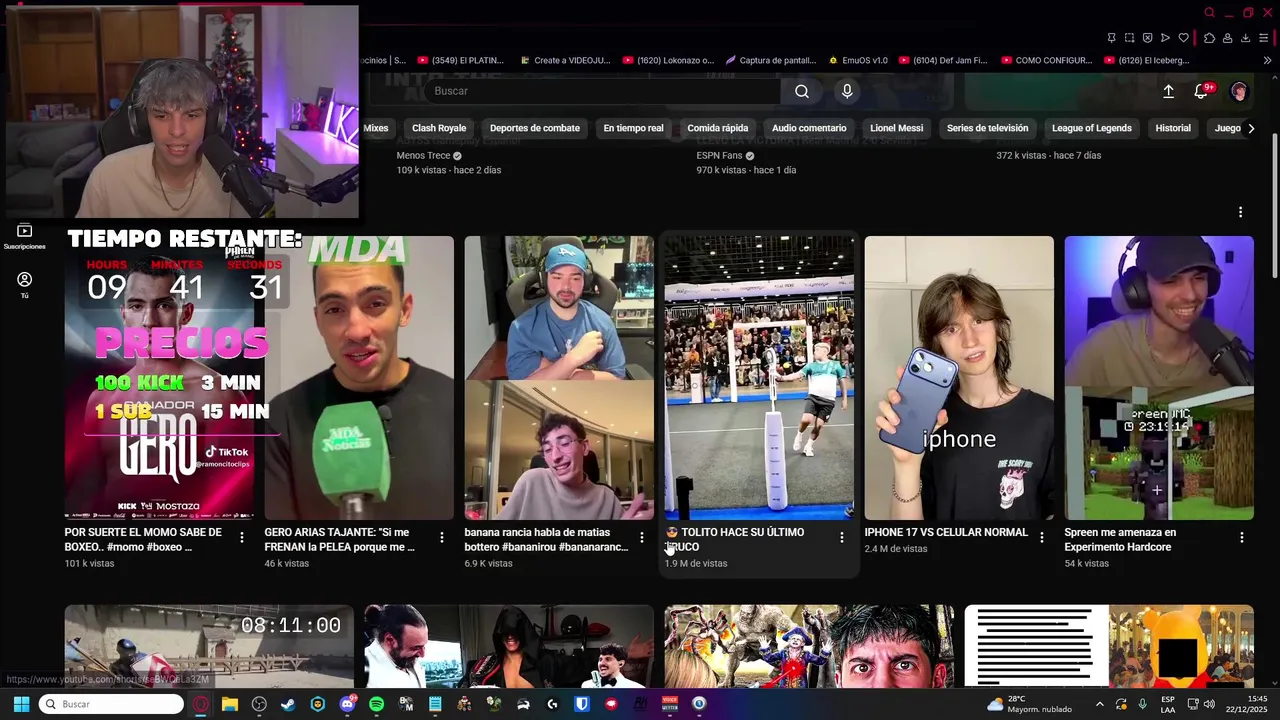Click the YouTube Buscar search field
This screenshot has width=1280, height=720.
(x=600, y=91)
